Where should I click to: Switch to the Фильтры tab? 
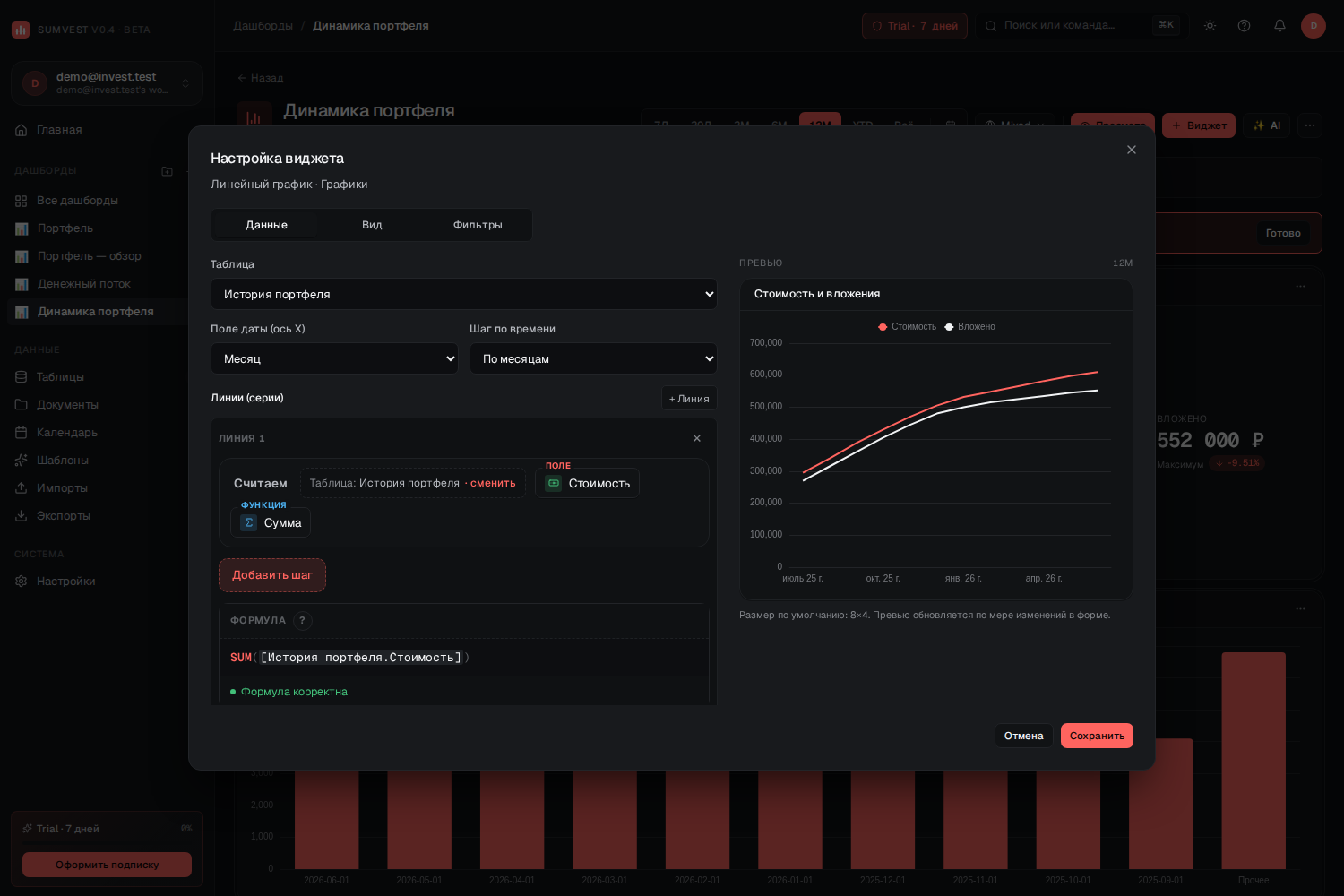(478, 225)
